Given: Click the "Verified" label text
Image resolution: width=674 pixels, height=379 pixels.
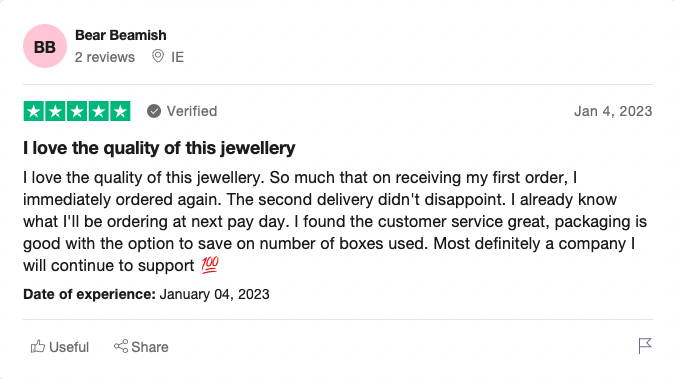Looking at the screenshot, I should (192, 111).
